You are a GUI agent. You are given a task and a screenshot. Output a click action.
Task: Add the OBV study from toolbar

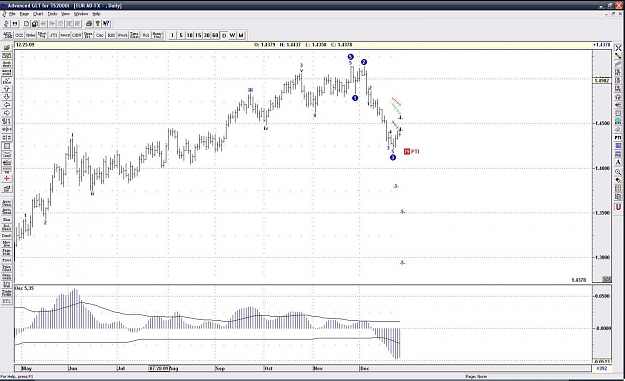(76, 35)
